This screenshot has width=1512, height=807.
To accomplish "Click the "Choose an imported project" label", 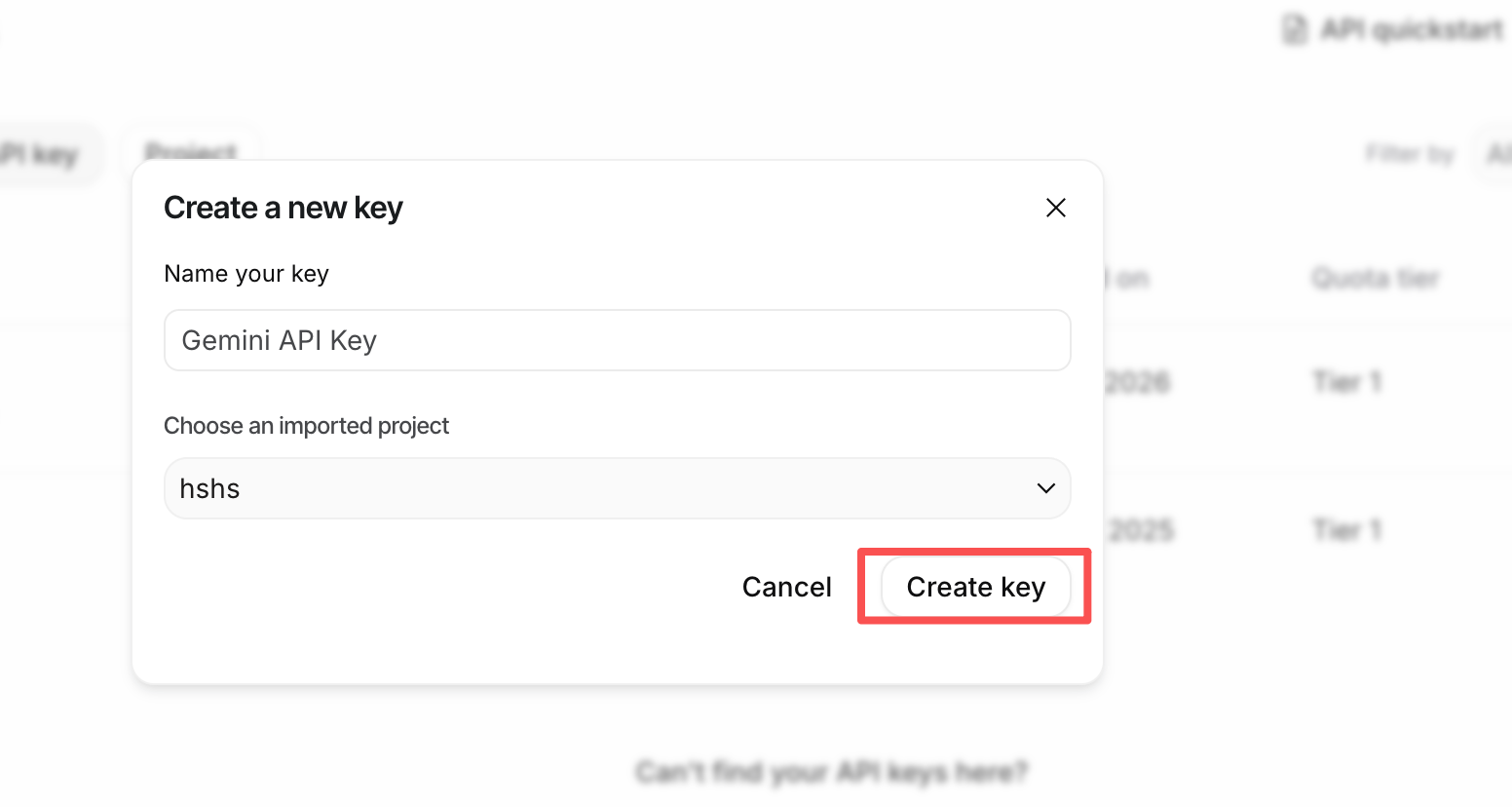I will pos(306,426).
